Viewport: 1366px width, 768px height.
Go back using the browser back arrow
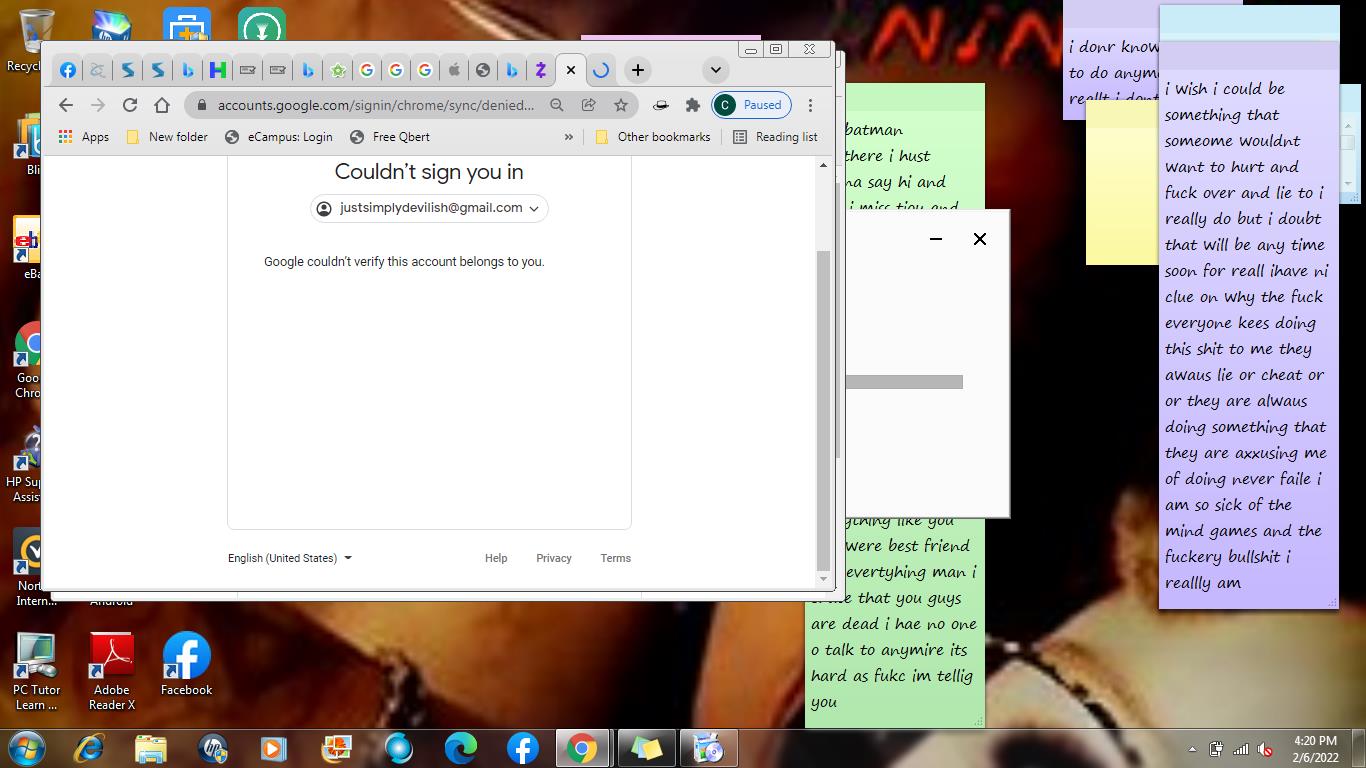pos(66,105)
